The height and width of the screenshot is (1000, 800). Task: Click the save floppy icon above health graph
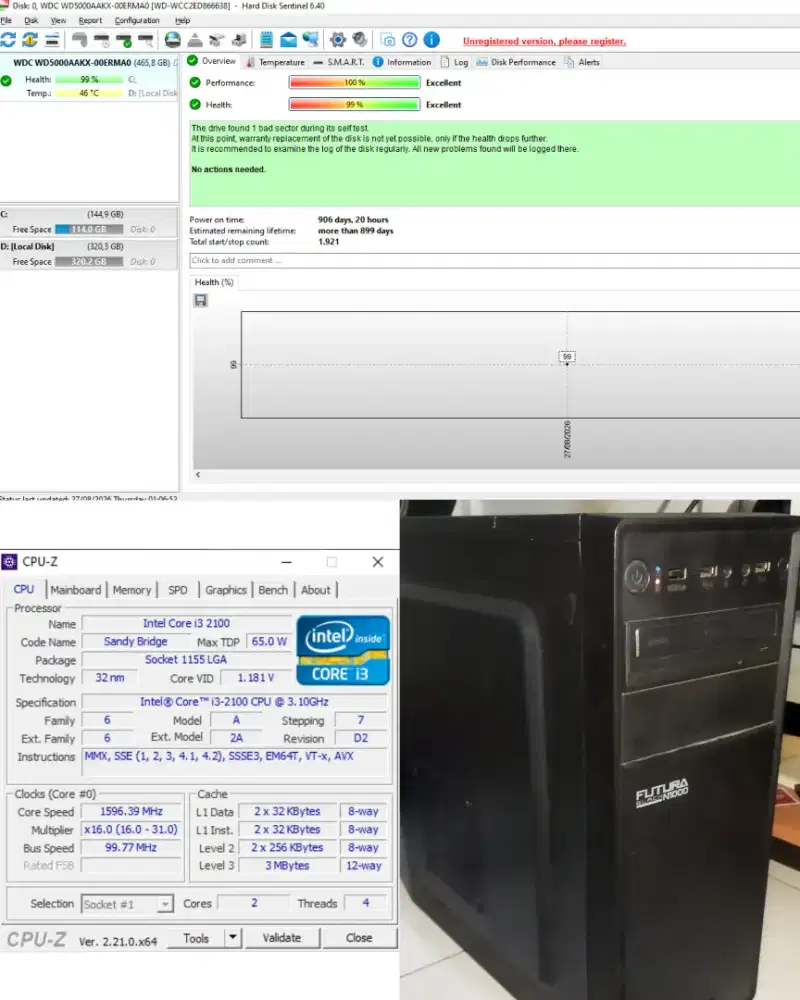point(201,300)
